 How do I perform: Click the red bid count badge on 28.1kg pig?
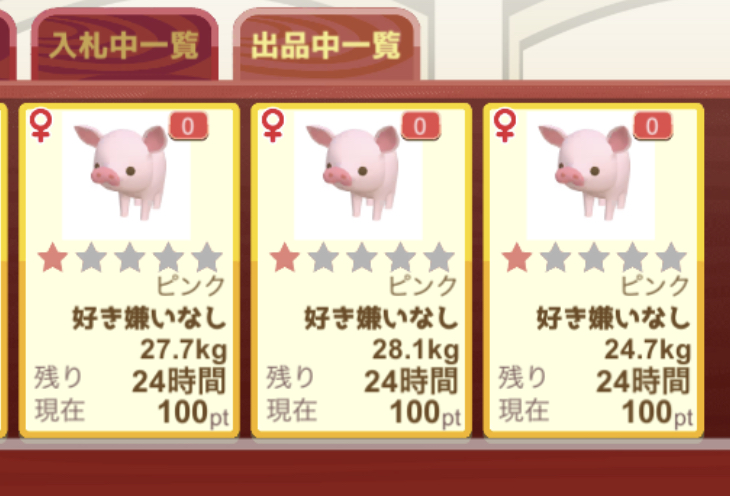tap(420, 126)
